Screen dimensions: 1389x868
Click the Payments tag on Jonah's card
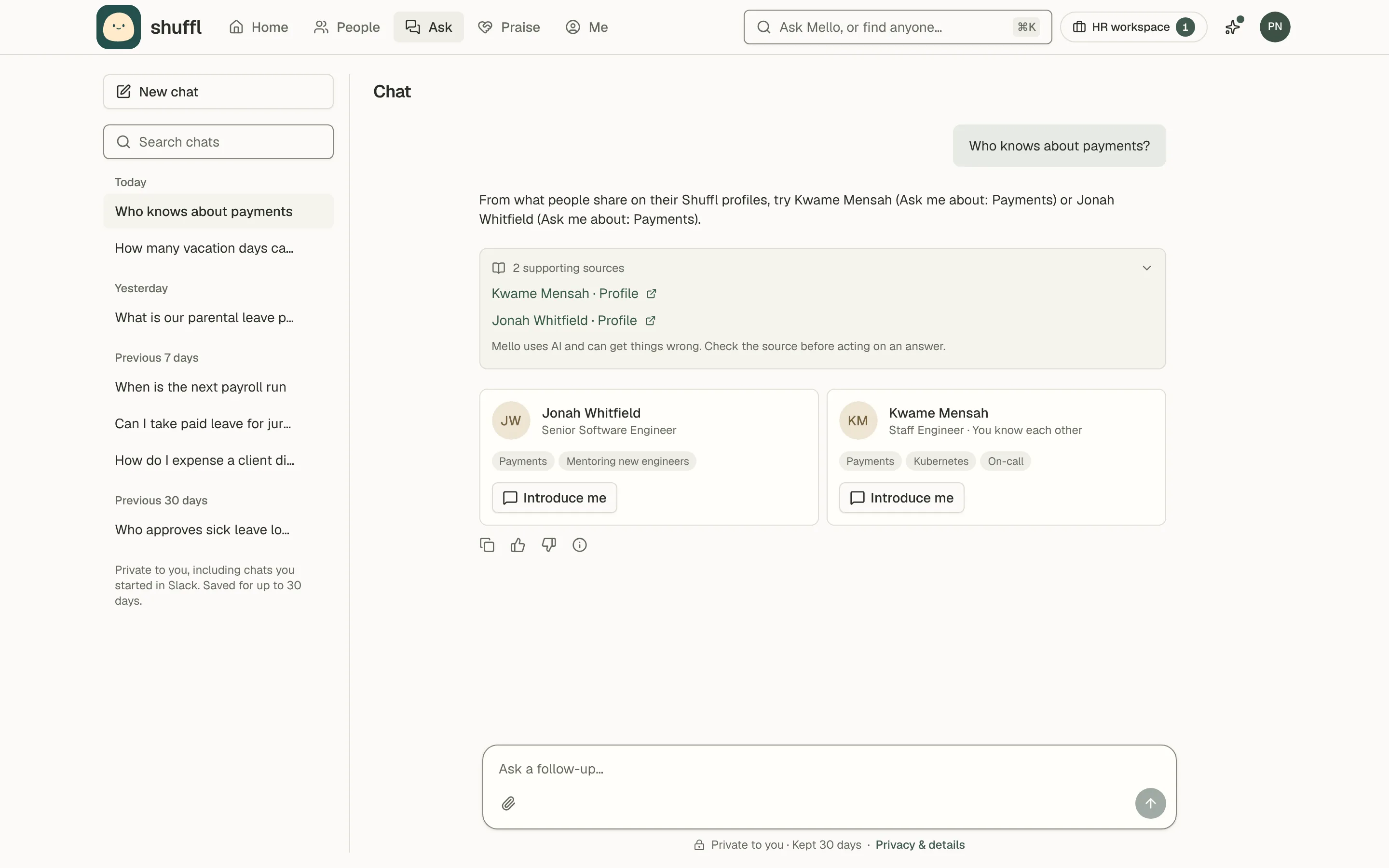tap(522, 461)
